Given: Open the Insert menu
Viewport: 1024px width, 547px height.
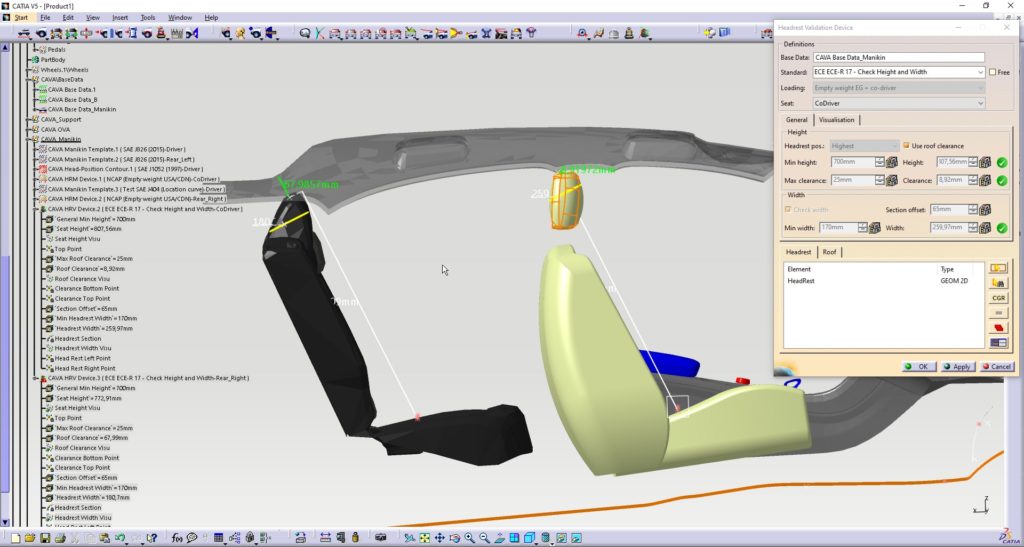Looking at the screenshot, I should [x=120, y=18].
